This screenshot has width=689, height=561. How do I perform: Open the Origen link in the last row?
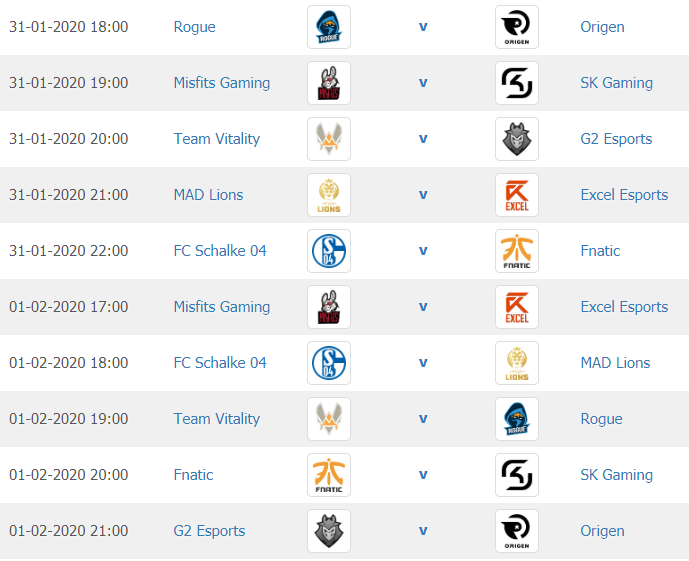point(602,531)
